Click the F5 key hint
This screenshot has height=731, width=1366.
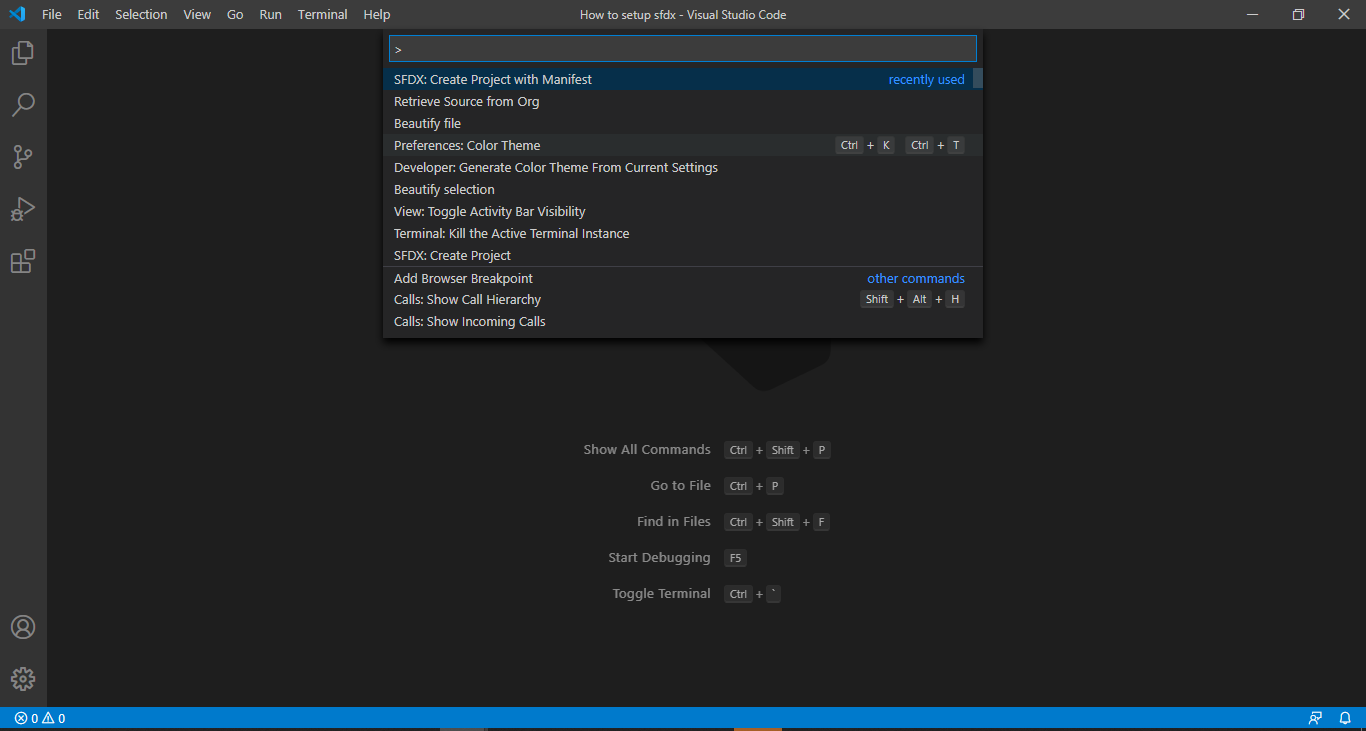point(735,558)
